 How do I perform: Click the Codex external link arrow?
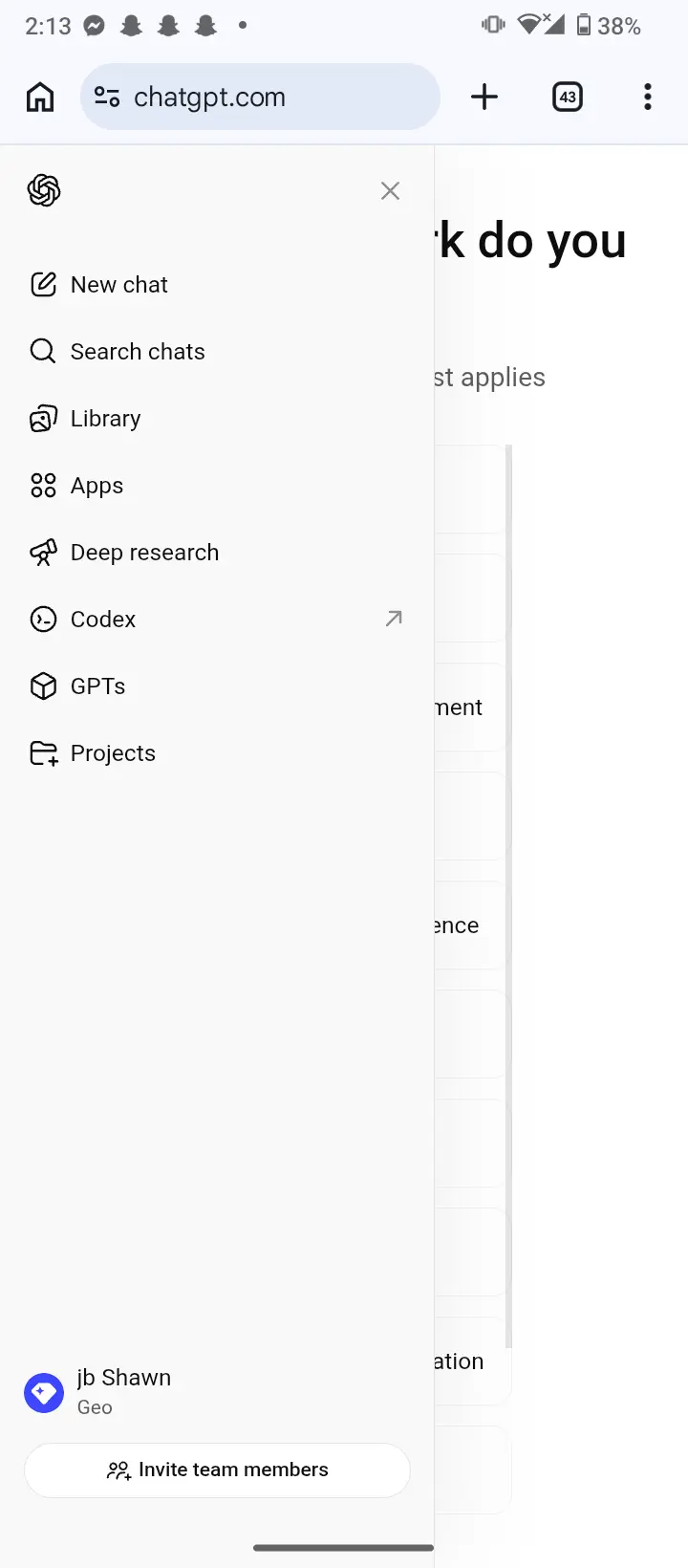[394, 619]
